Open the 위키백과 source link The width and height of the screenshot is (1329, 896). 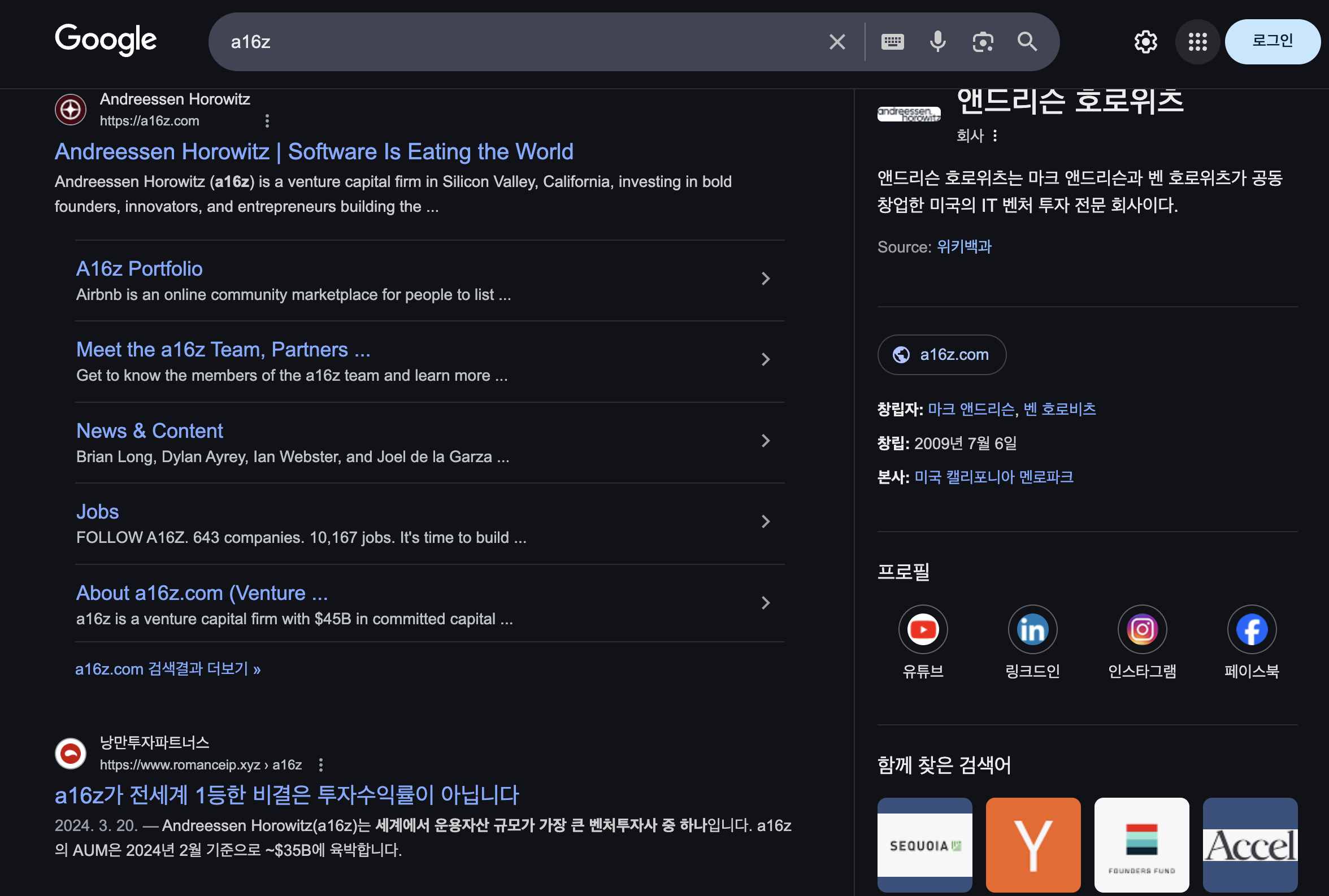[964, 247]
